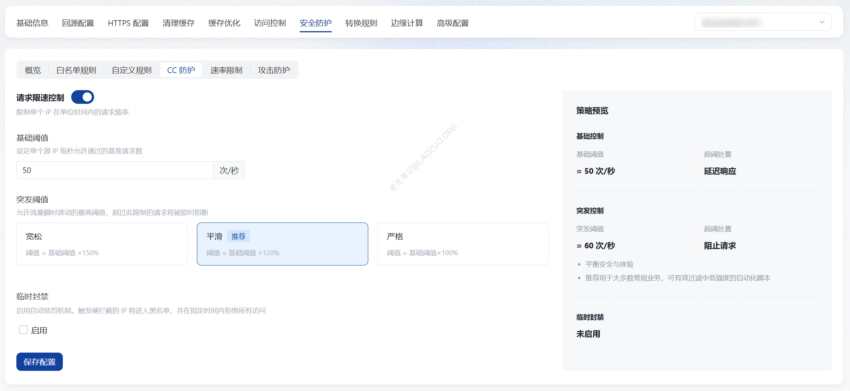The height and width of the screenshot is (391, 850).
Task: Switch to 攻击防护 sub-tab
Action: tap(274, 70)
